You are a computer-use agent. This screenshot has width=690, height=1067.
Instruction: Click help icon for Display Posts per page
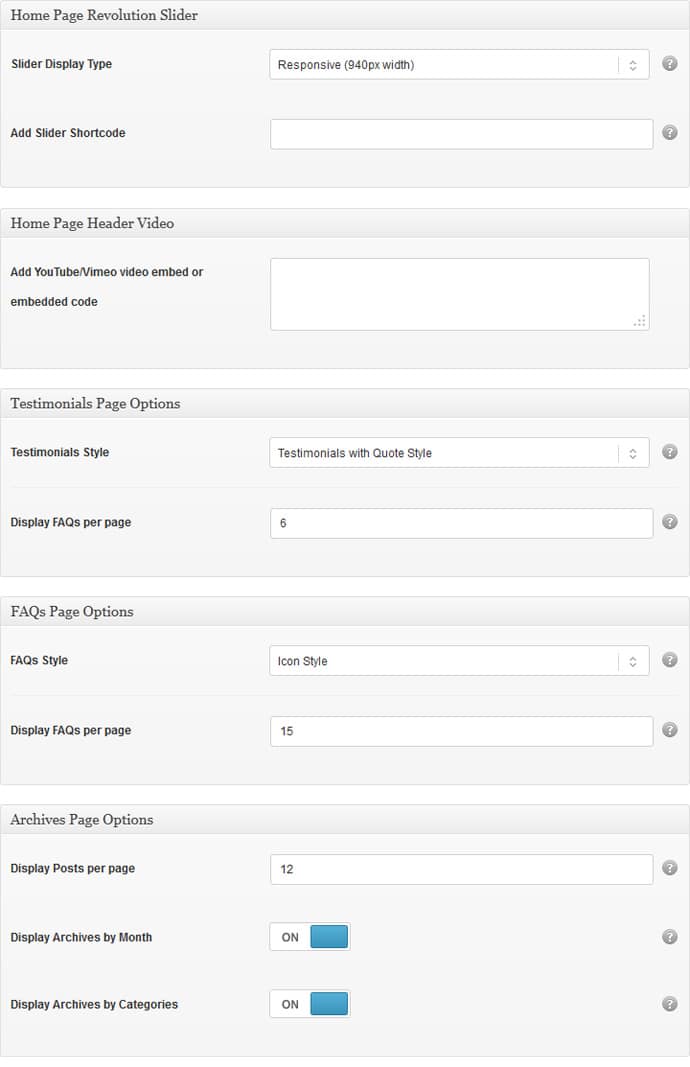point(670,868)
